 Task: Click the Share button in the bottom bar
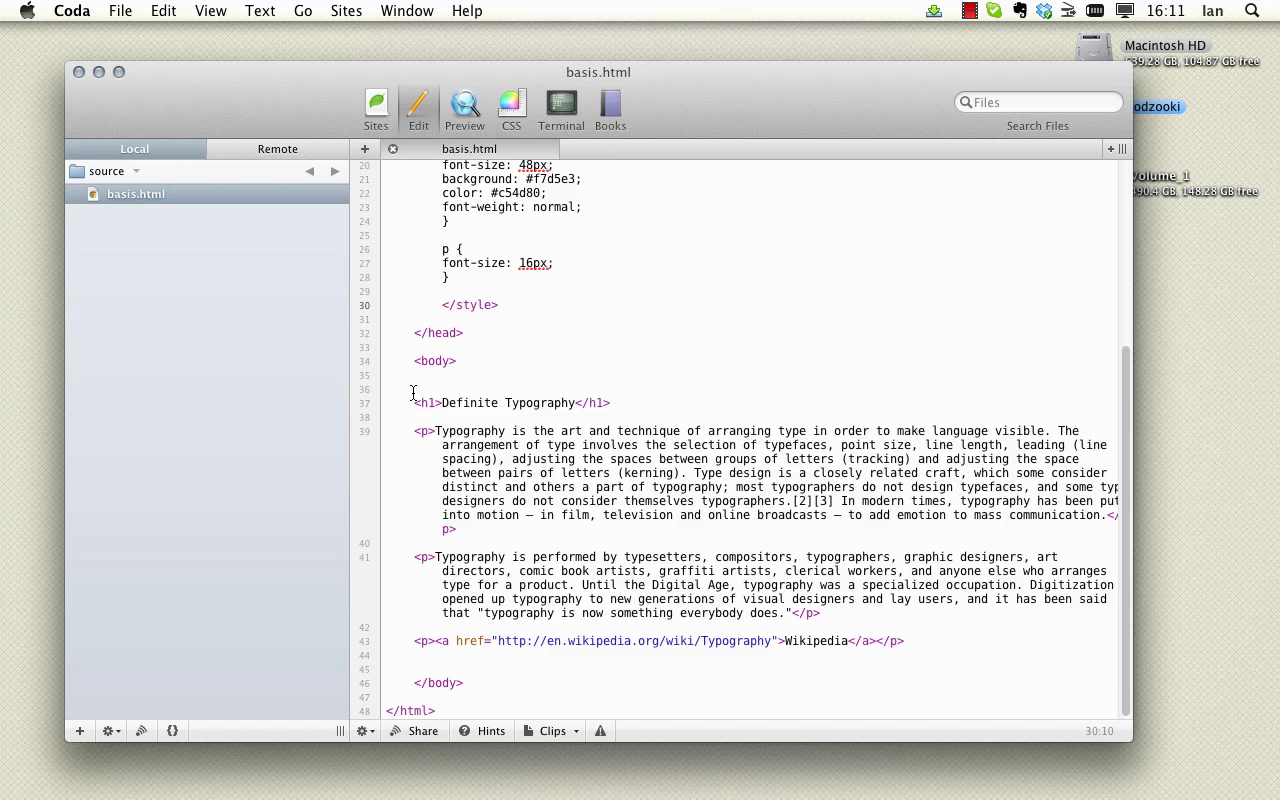click(414, 731)
